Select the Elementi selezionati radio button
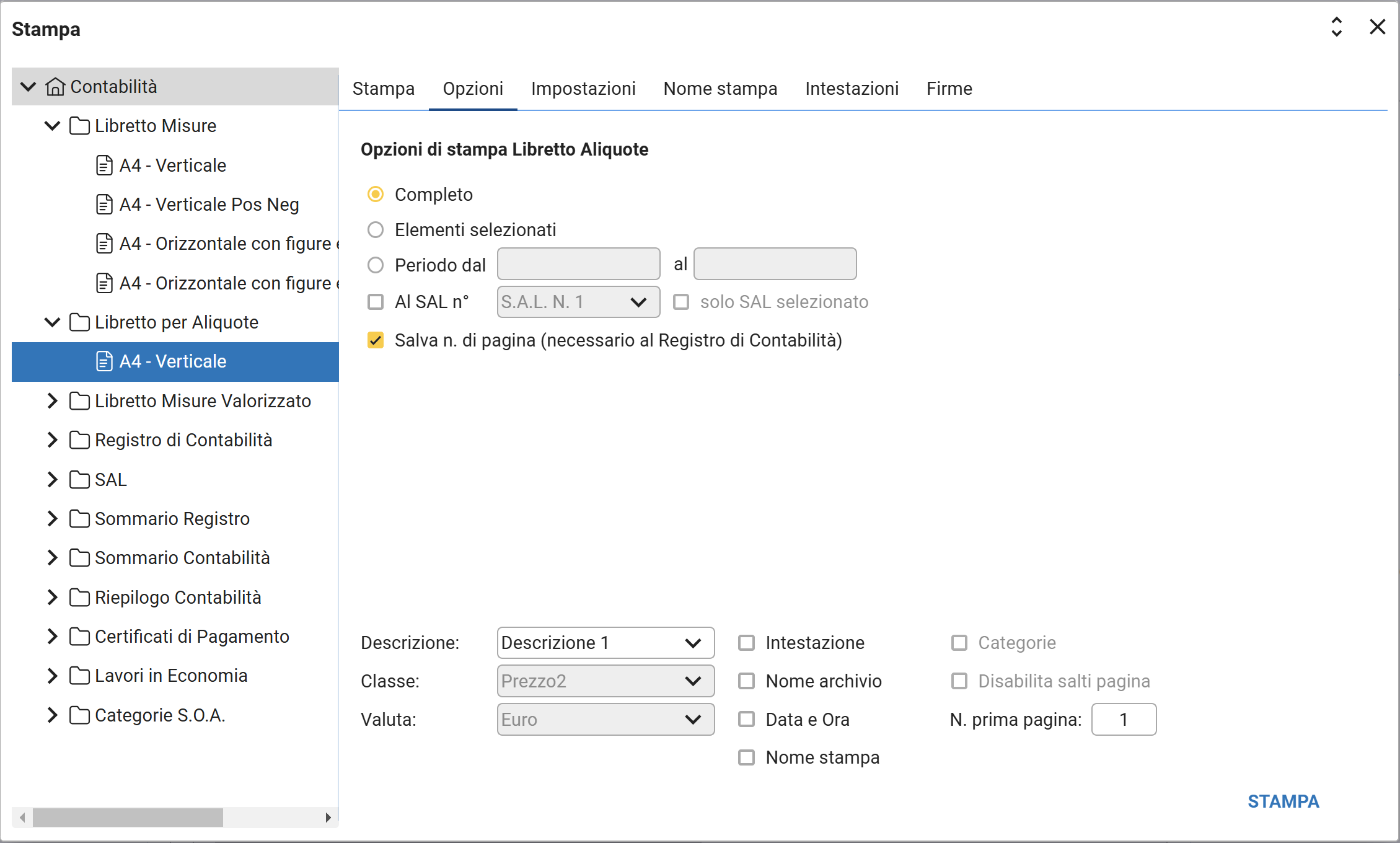1400x843 pixels. [376, 230]
